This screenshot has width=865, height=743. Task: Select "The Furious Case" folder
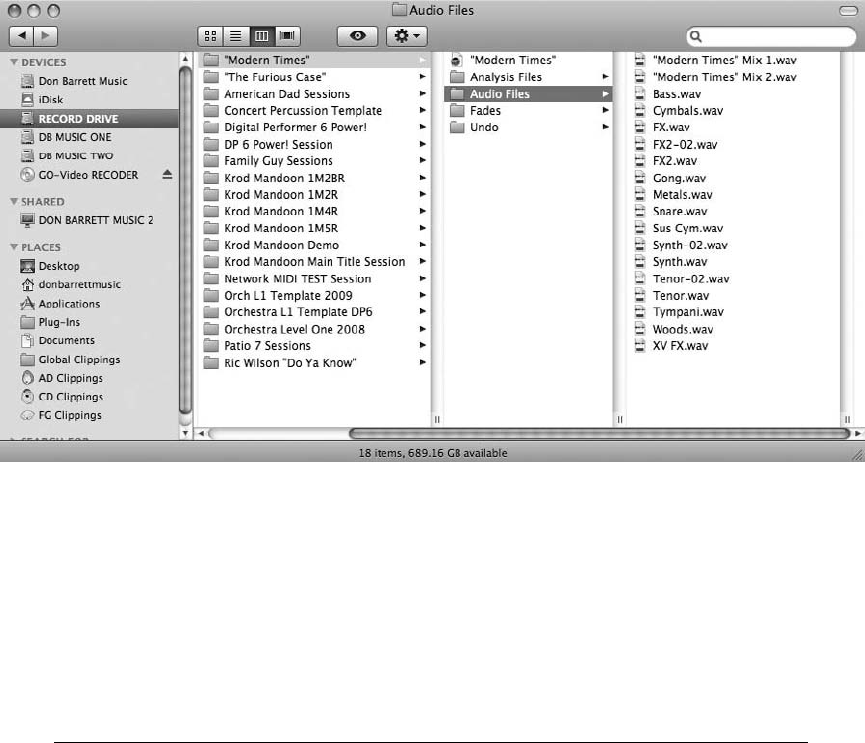click(x=314, y=77)
